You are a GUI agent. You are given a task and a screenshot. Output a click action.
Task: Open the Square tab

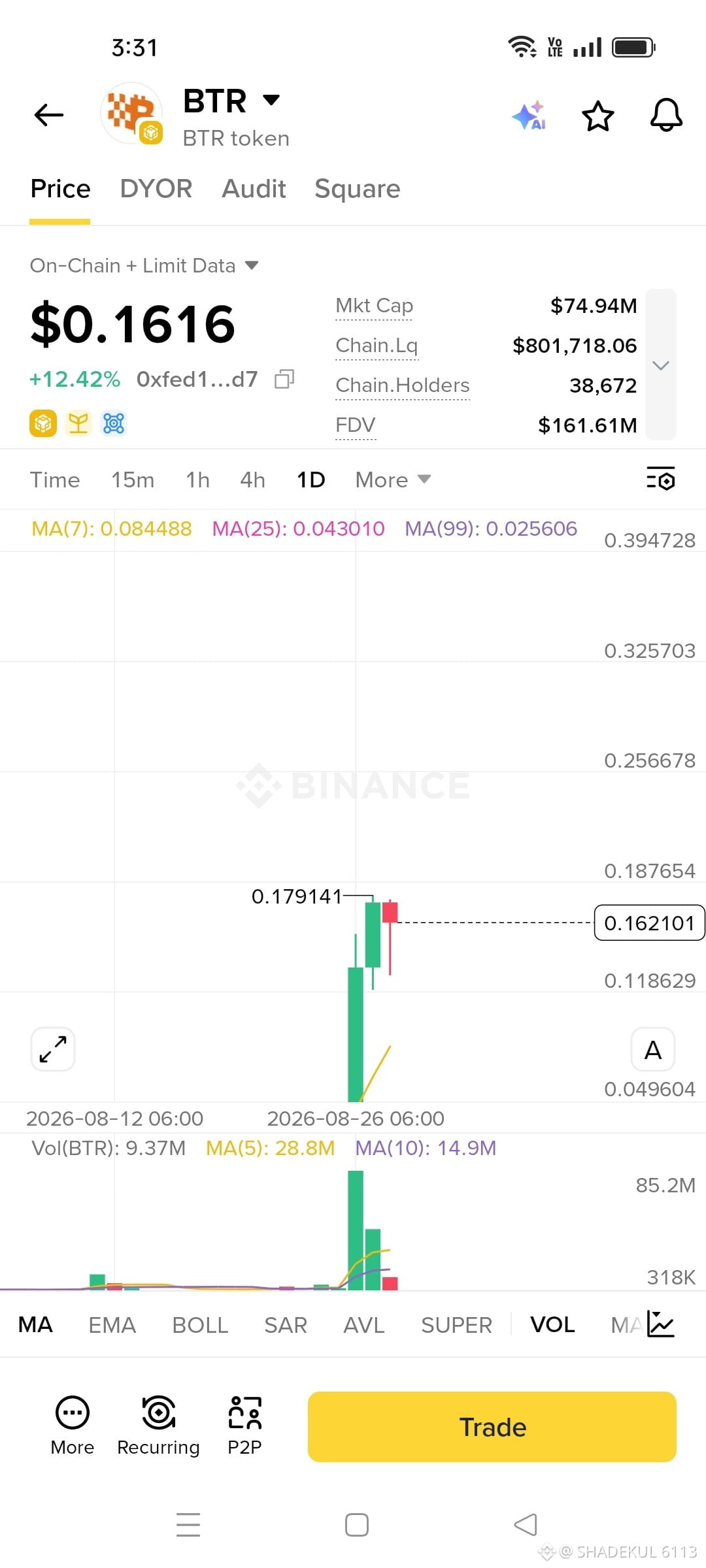357,189
